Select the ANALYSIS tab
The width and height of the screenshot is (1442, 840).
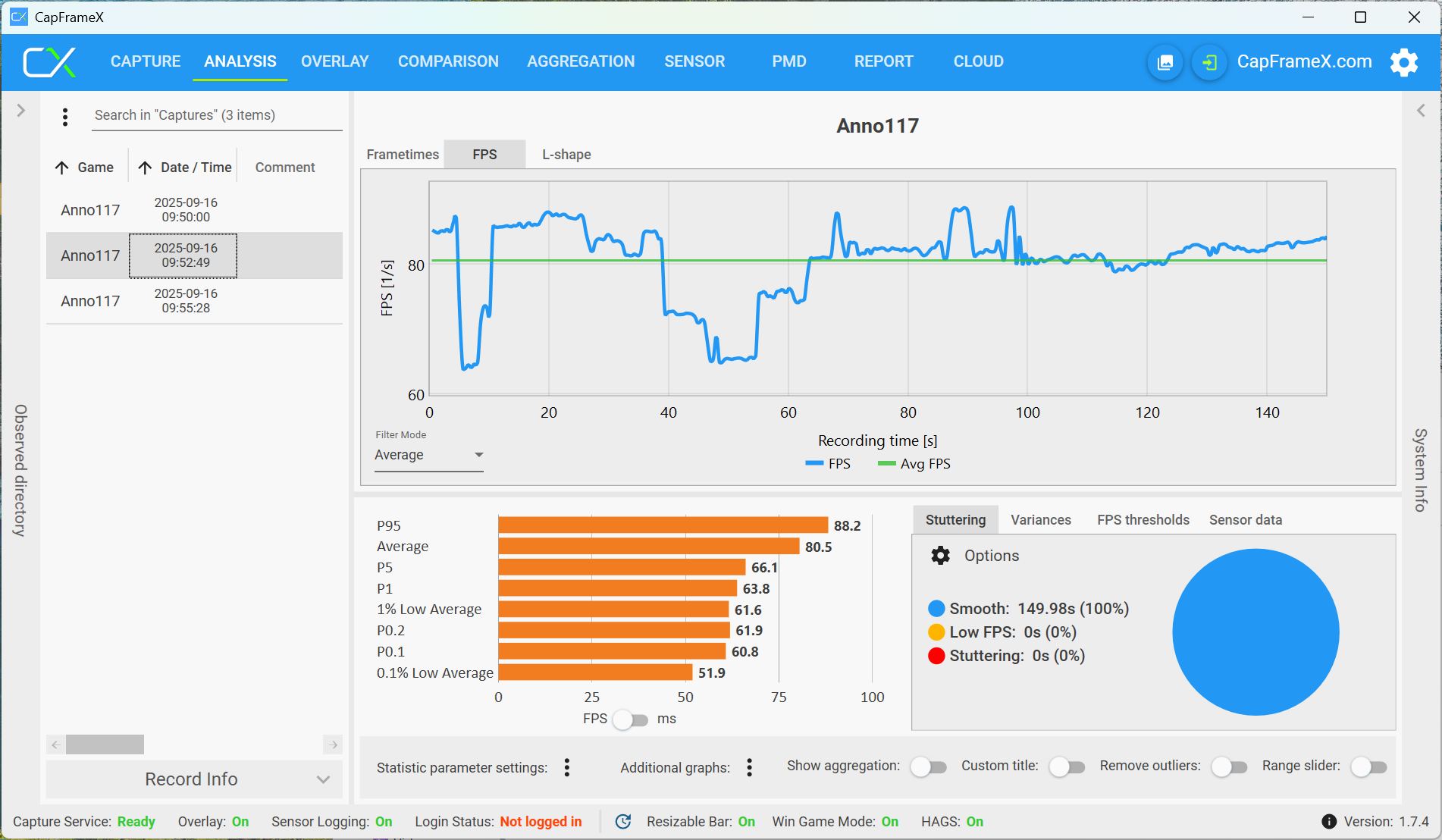pyautogui.click(x=240, y=61)
